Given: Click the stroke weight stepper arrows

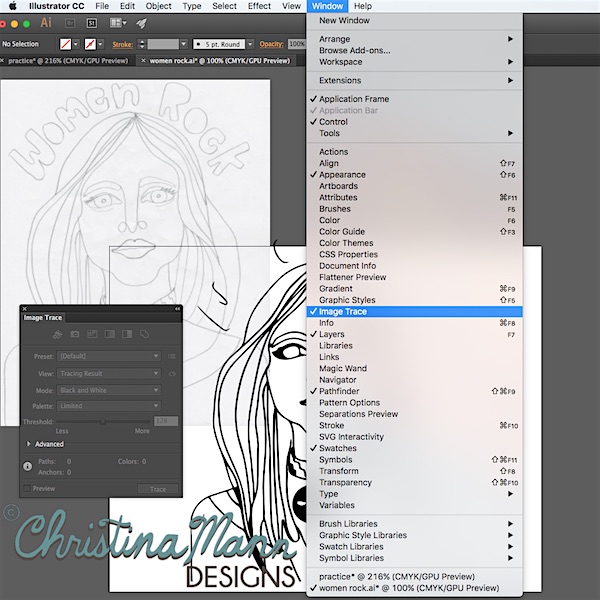Looking at the screenshot, I should [x=142, y=44].
